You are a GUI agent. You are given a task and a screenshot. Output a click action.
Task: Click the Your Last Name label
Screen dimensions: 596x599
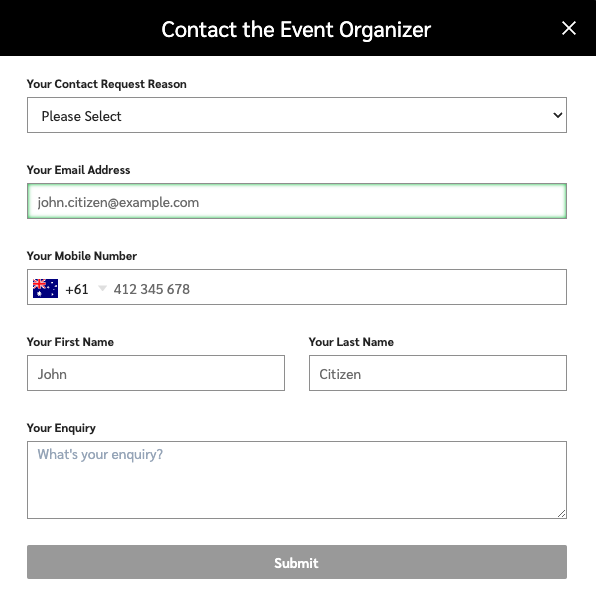351,342
